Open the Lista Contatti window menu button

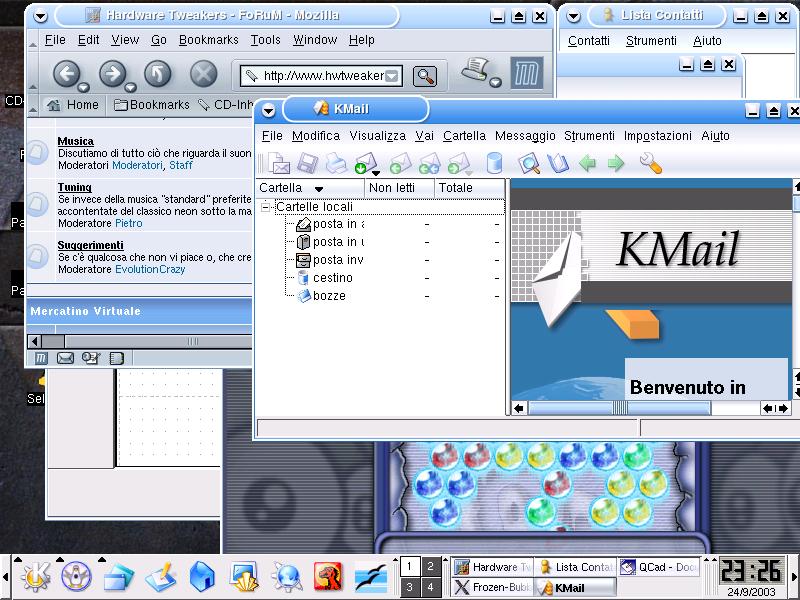(x=573, y=16)
